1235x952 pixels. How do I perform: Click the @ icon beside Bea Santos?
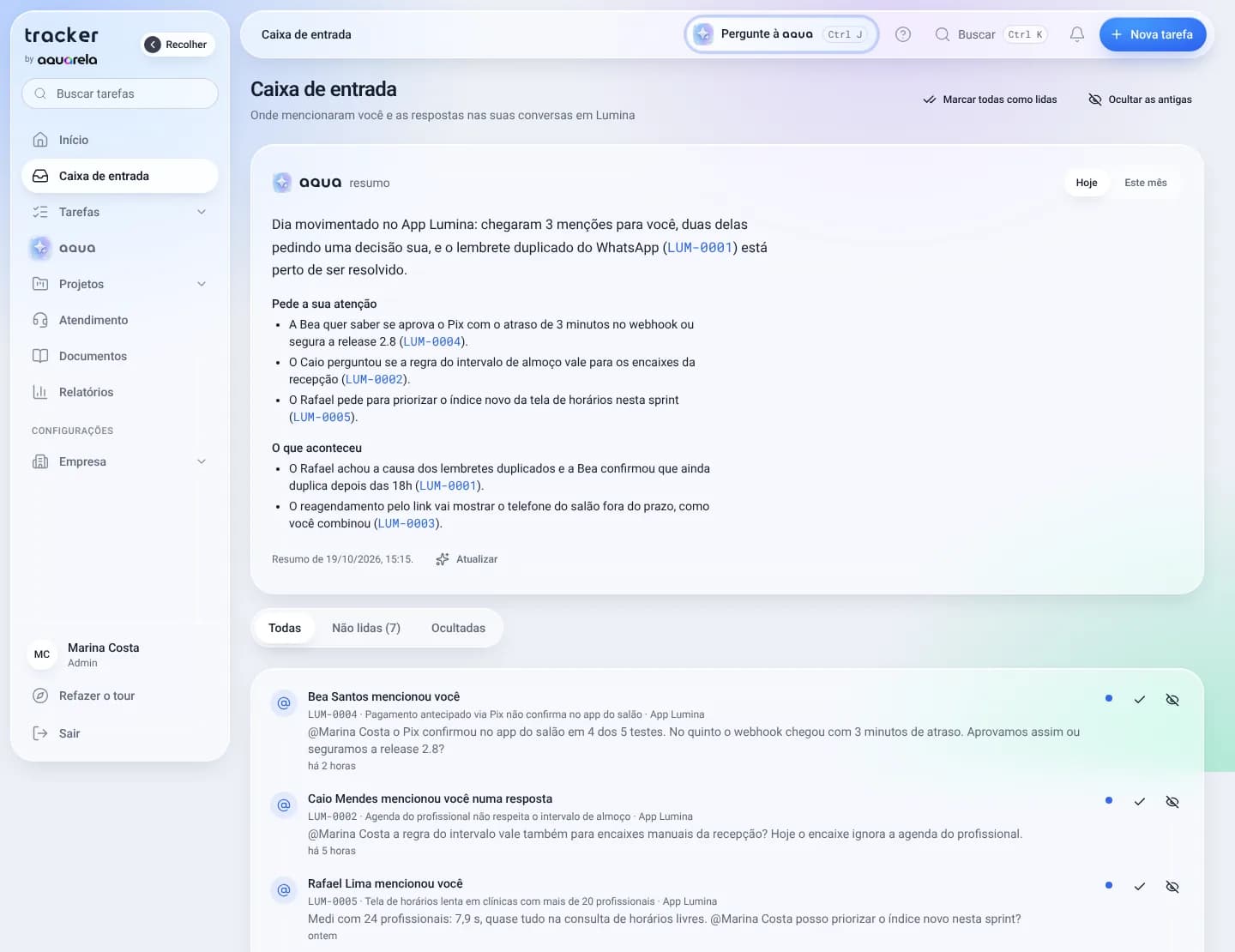click(284, 703)
